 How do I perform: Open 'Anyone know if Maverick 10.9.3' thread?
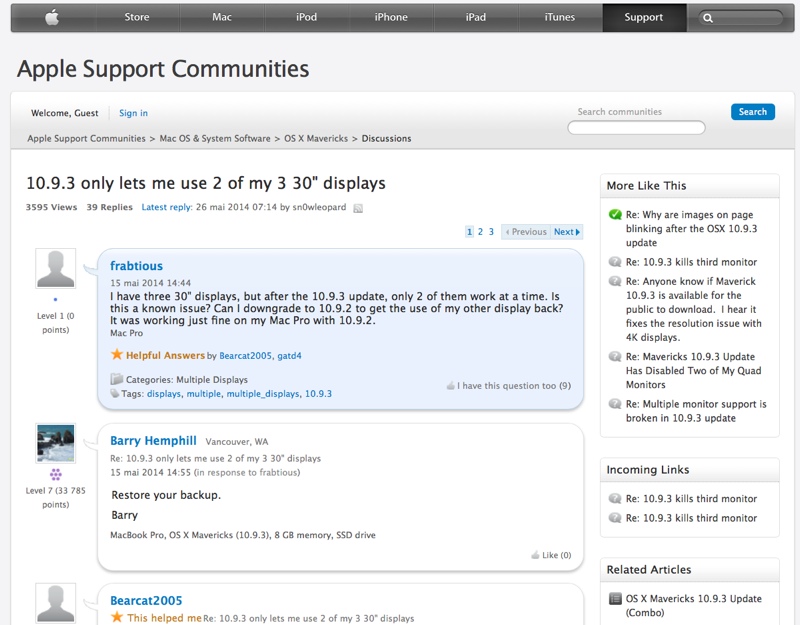[693, 309]
